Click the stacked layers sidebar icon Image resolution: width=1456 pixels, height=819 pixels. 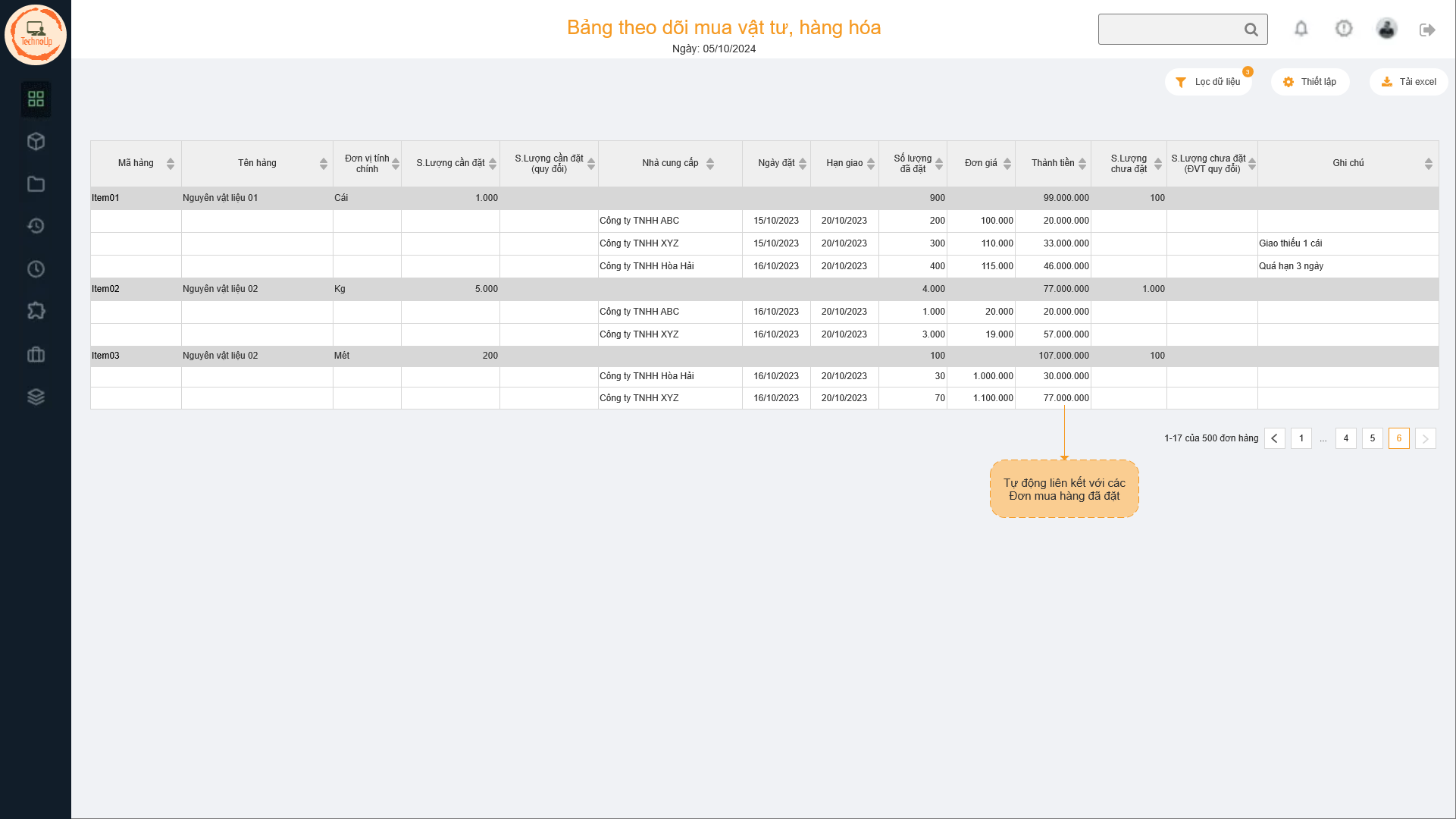coord(36,397)
